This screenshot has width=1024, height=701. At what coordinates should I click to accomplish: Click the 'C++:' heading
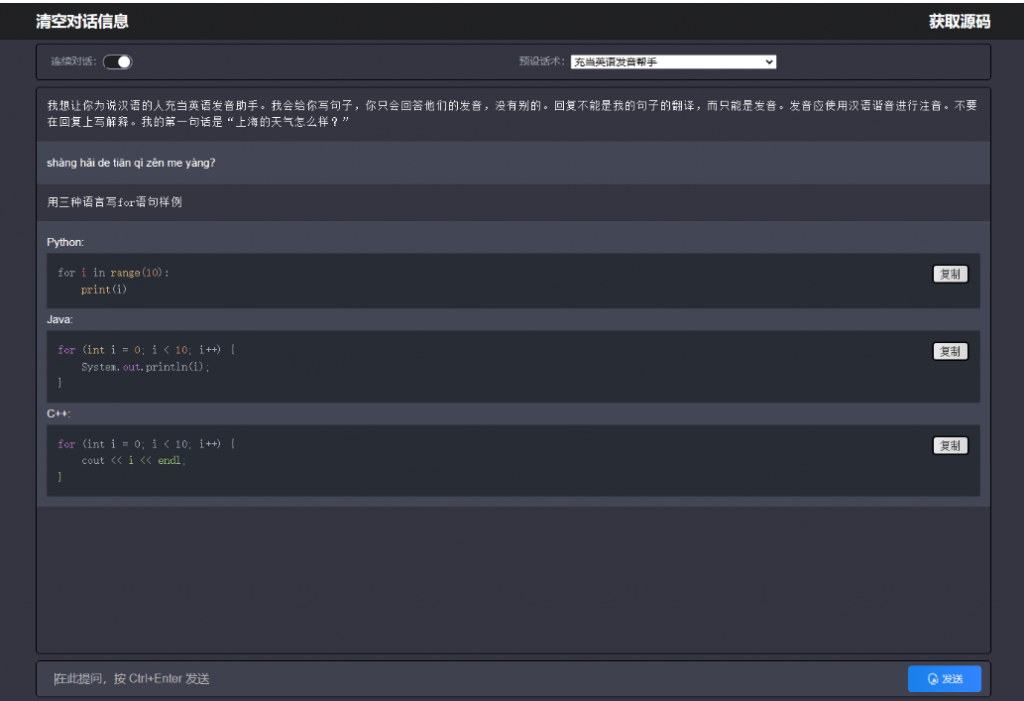(59, 414)
